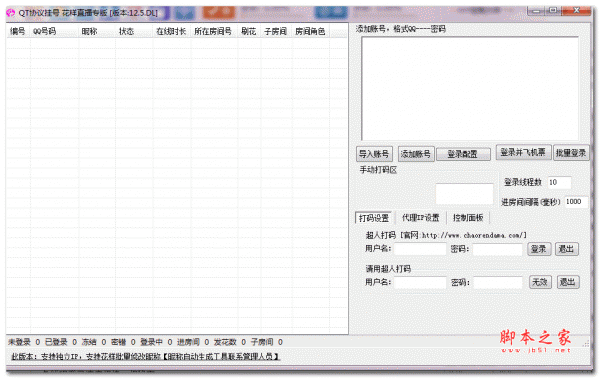The image size is (600, 379).
Task: Click the 刷花 column header
Action: pos(249,31)
